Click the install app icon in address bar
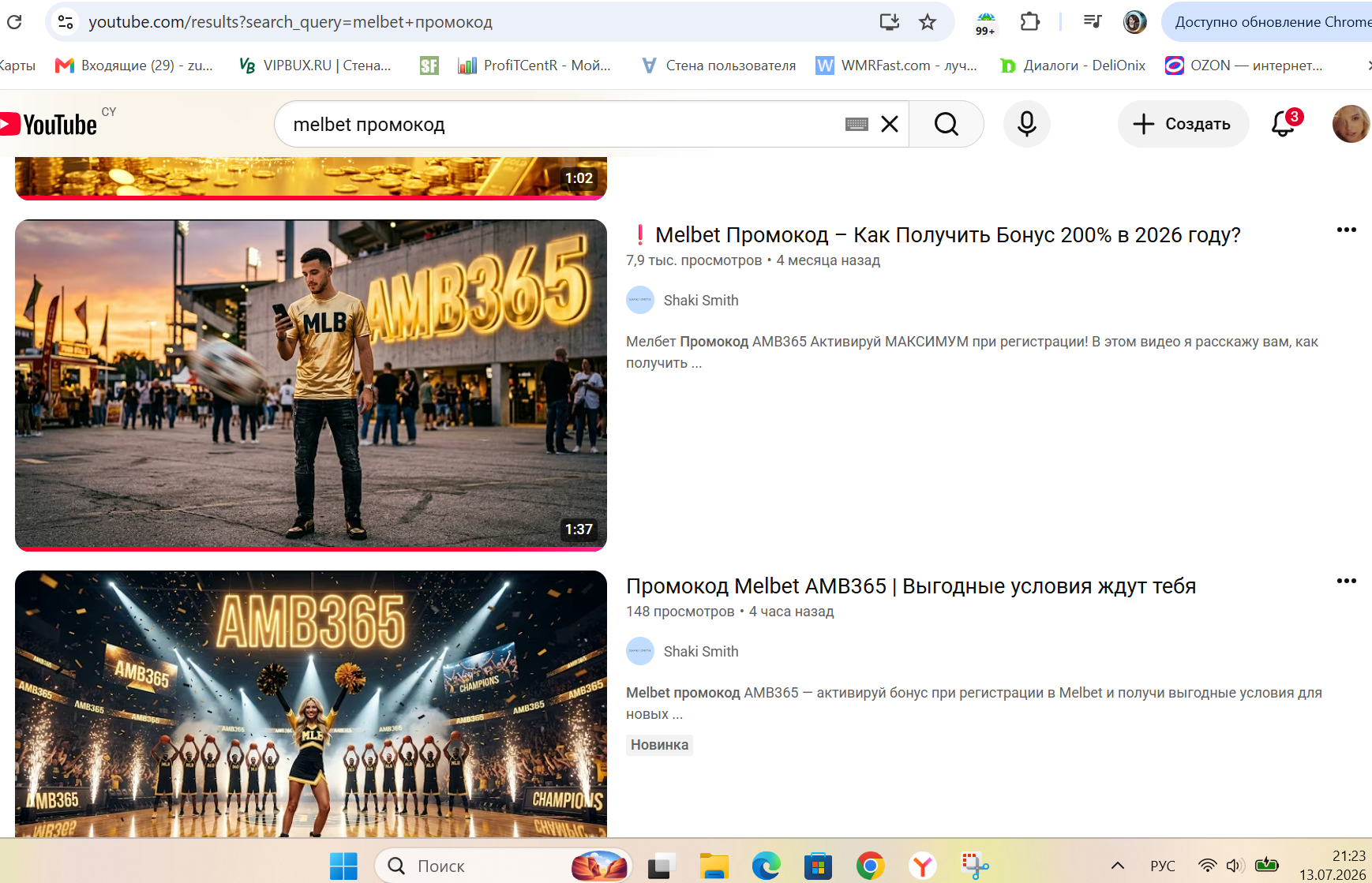The width and height of the screenshot is (1372, 883). click(x=890, y=22)
